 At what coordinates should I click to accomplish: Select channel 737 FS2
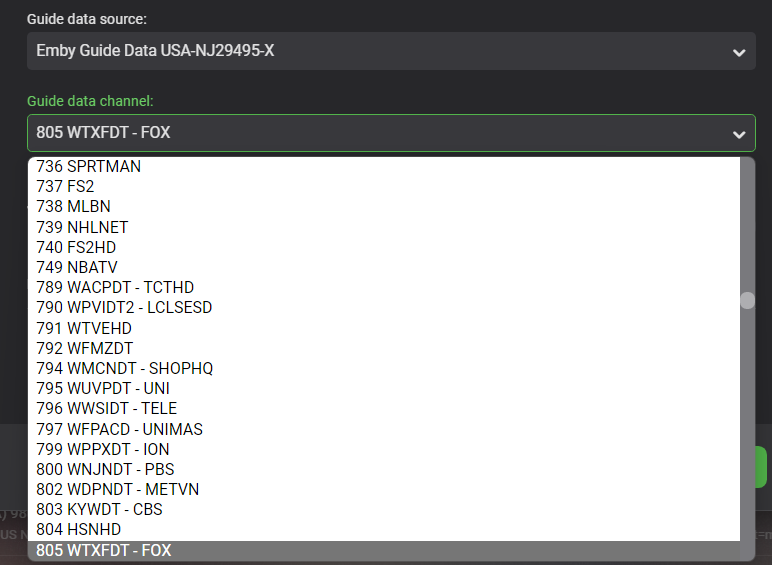coord(384,187)
